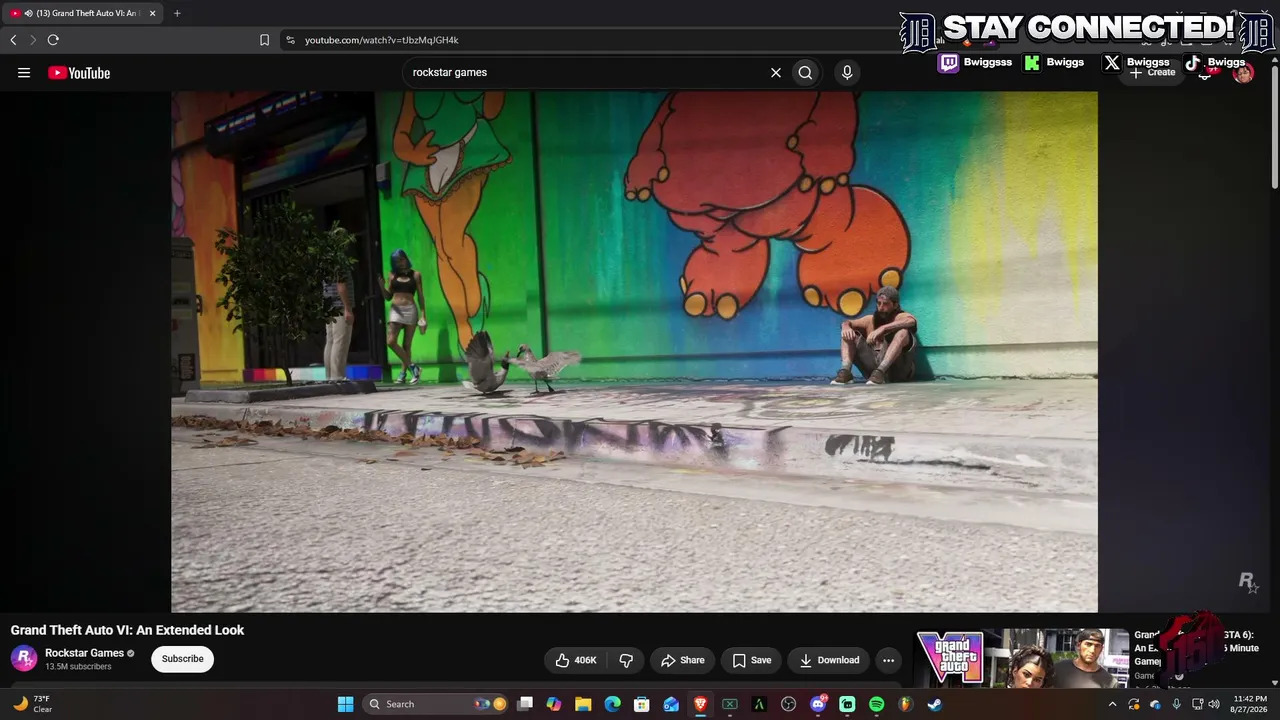The image size is (1280, 720).
Task: Select the Grand Theft Auto VI browser tab
Action: pos(82,13)
